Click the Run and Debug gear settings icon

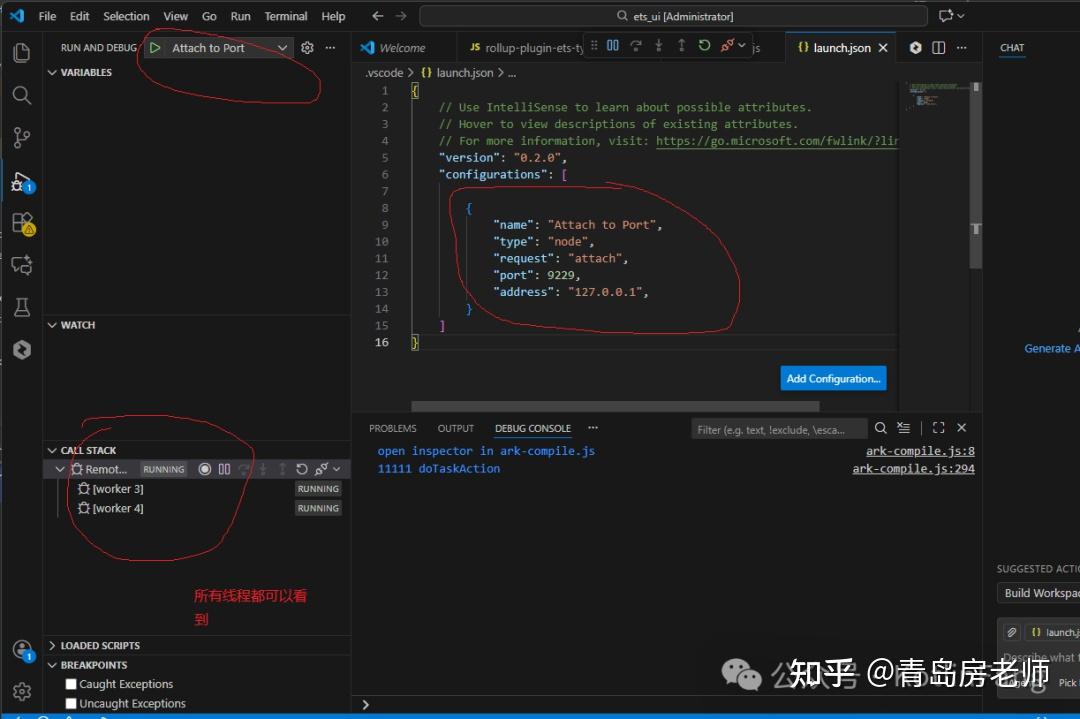[x=308, y=47]
